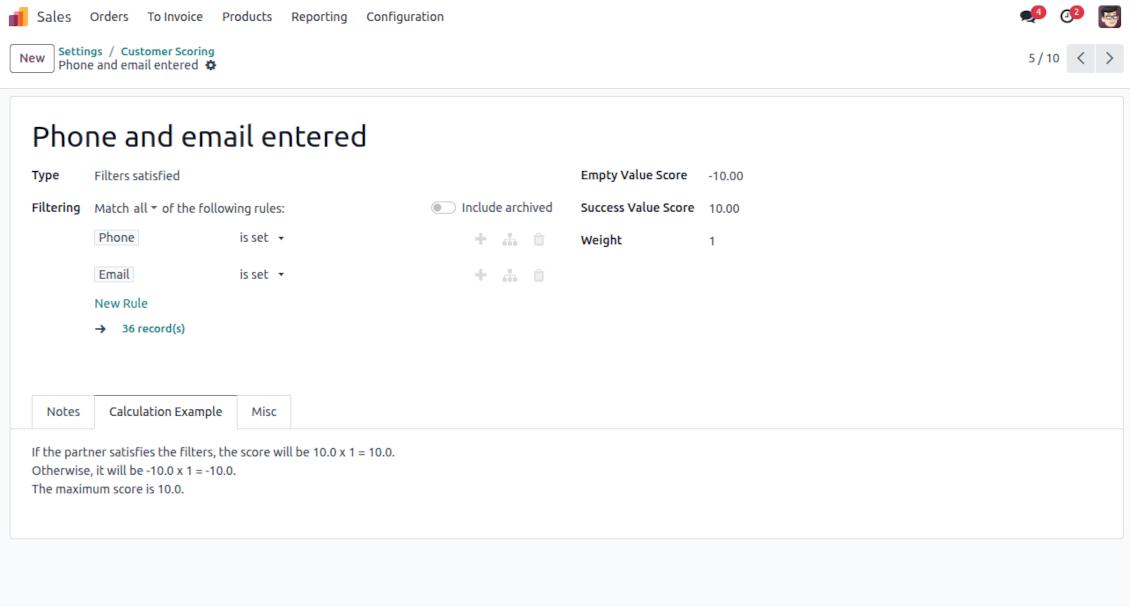This screenshot has height=607, width=1130.
Task: Switch to the Misc tab
Action: (x=264, y=412)
